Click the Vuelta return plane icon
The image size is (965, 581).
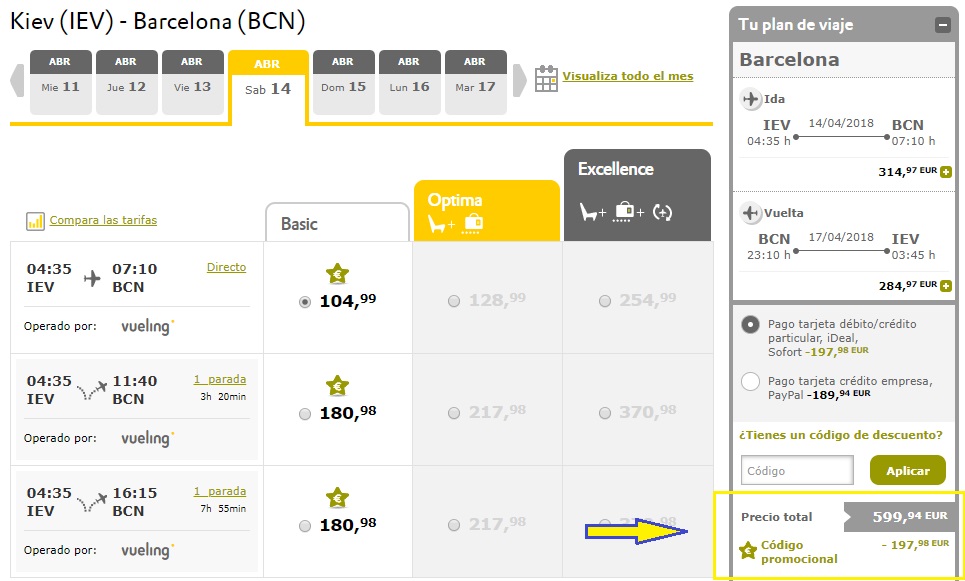pyautogui.click(x=750, y=212)
